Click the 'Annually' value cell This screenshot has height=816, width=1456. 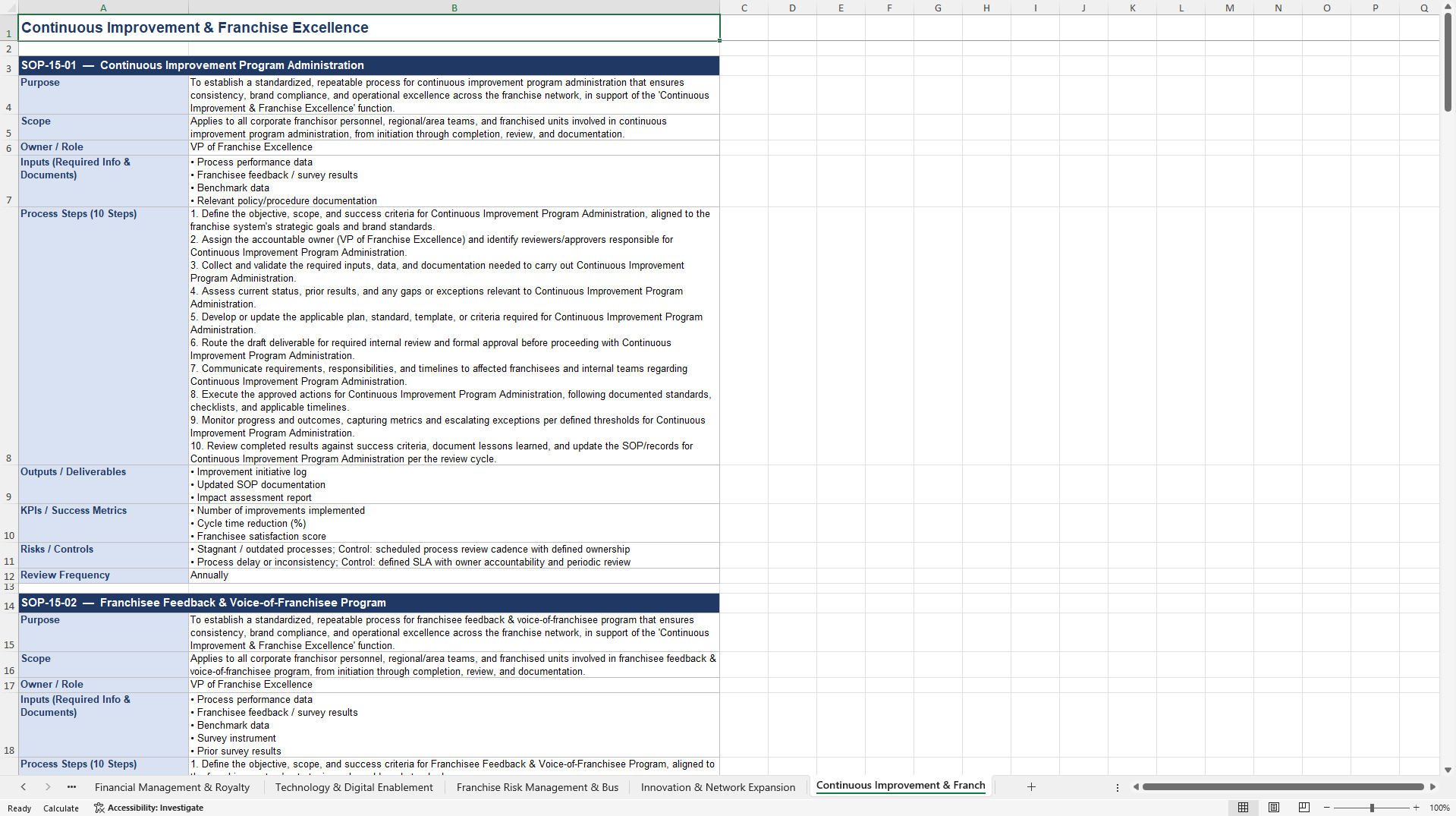(454, 575)
